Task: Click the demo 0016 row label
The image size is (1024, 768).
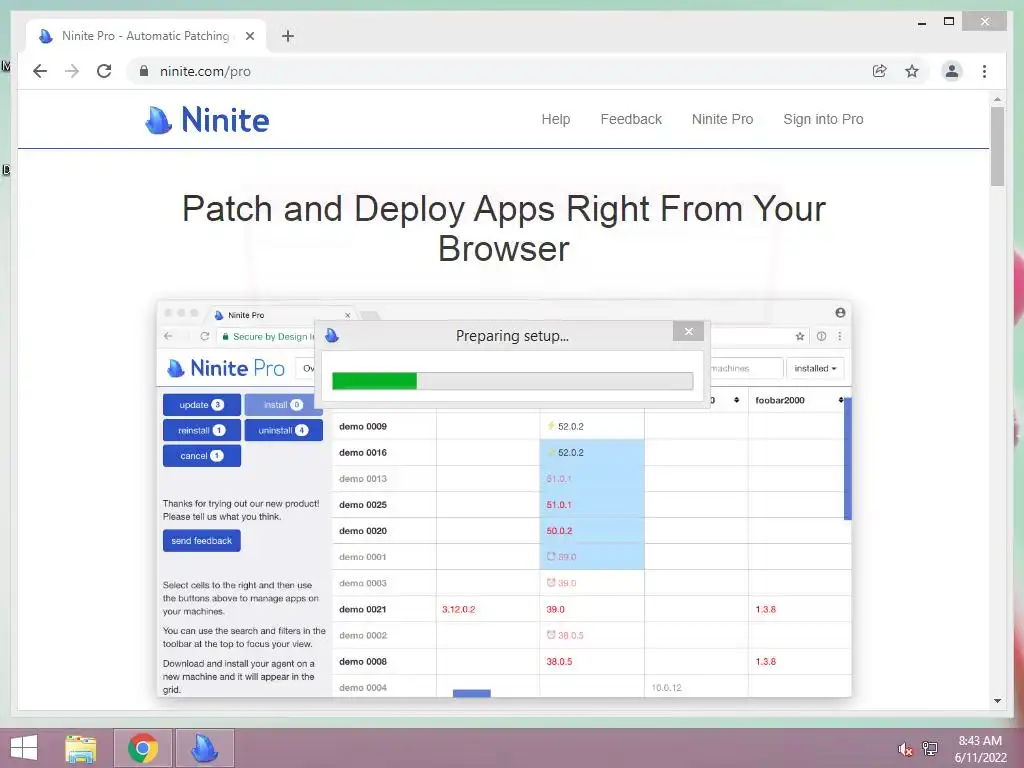Action: (x=363, y=453)
